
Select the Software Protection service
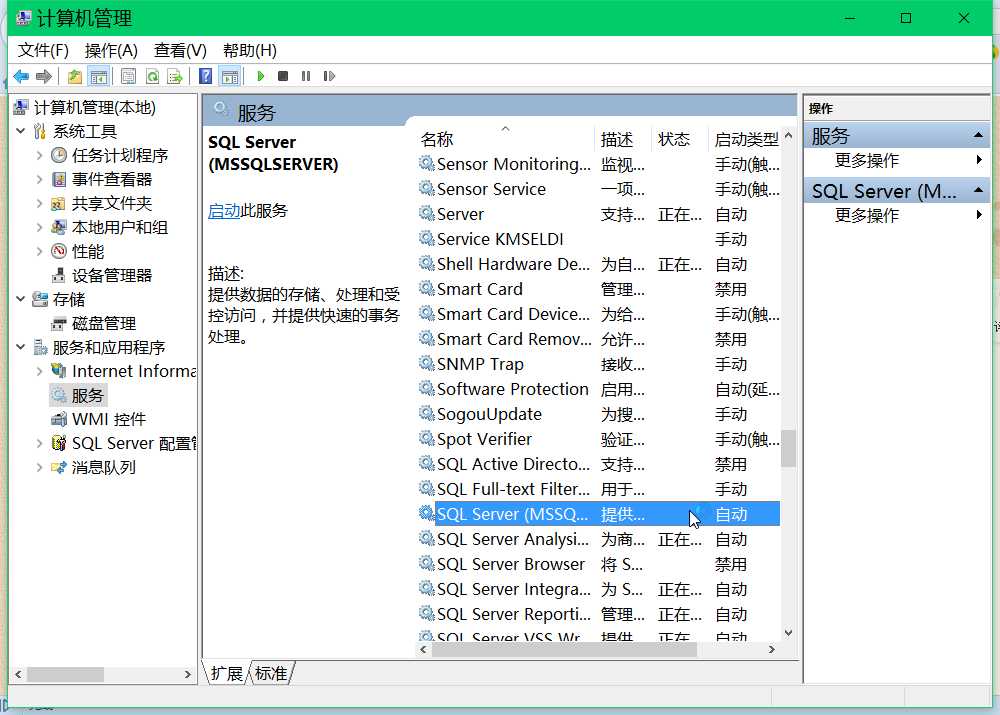pos(598,389)
